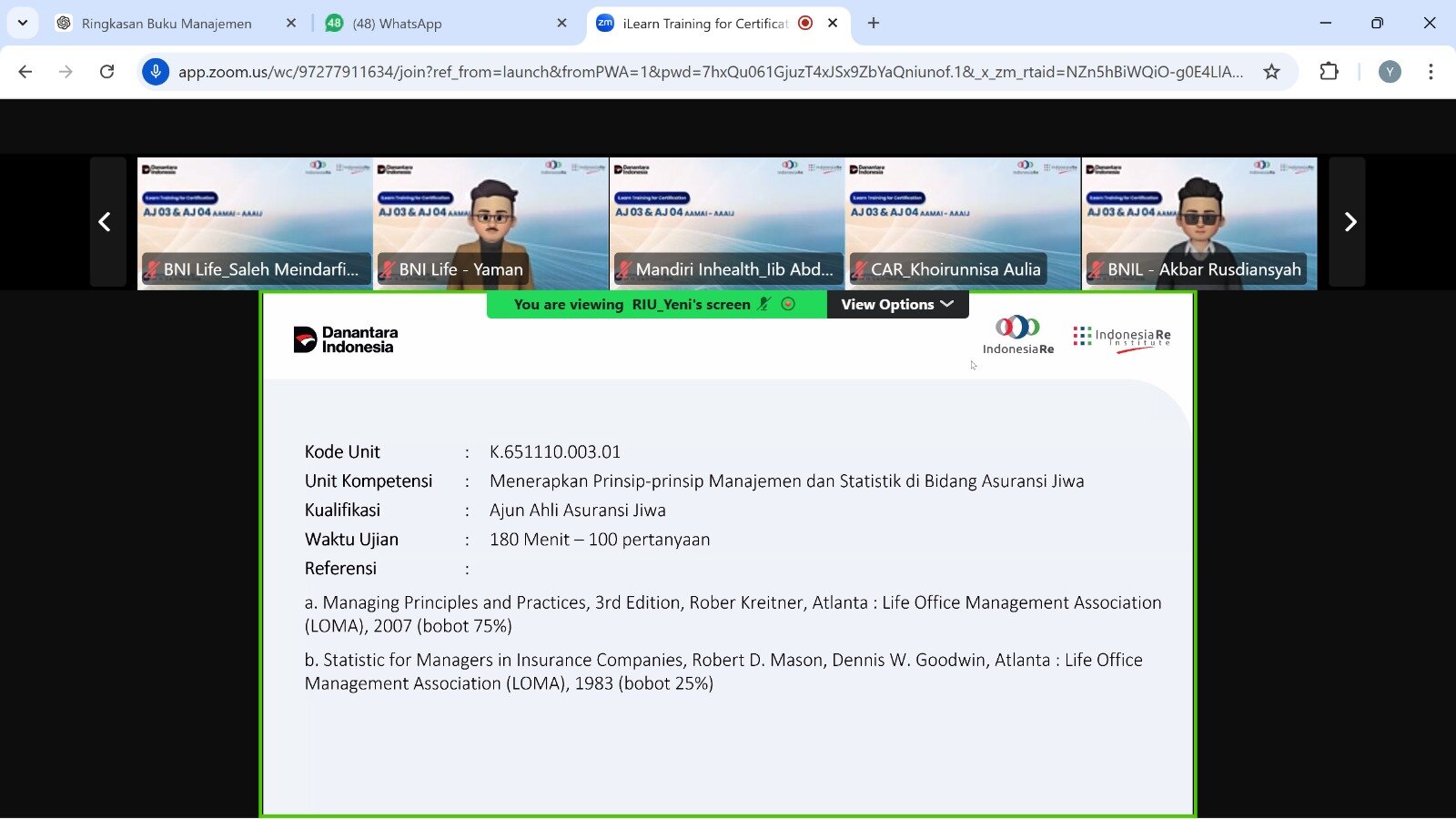Select BNIL - Akbar Rusdiansyah video tile
Image resolution: width=1456 pixels, height=819 pixels.
tap(1198, 223)
